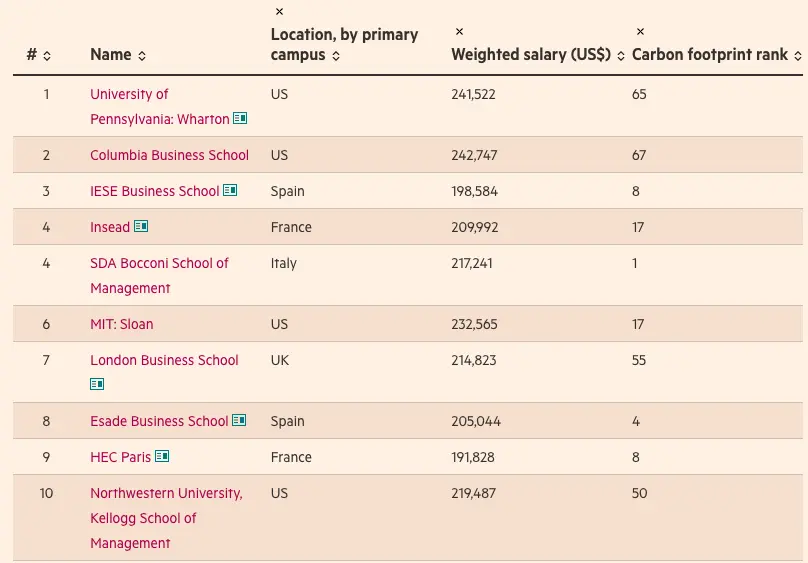The width and height of the screenshot is (808, 563).
Task: Click the profile icon beside Wharton
Action: click(240, 119)
